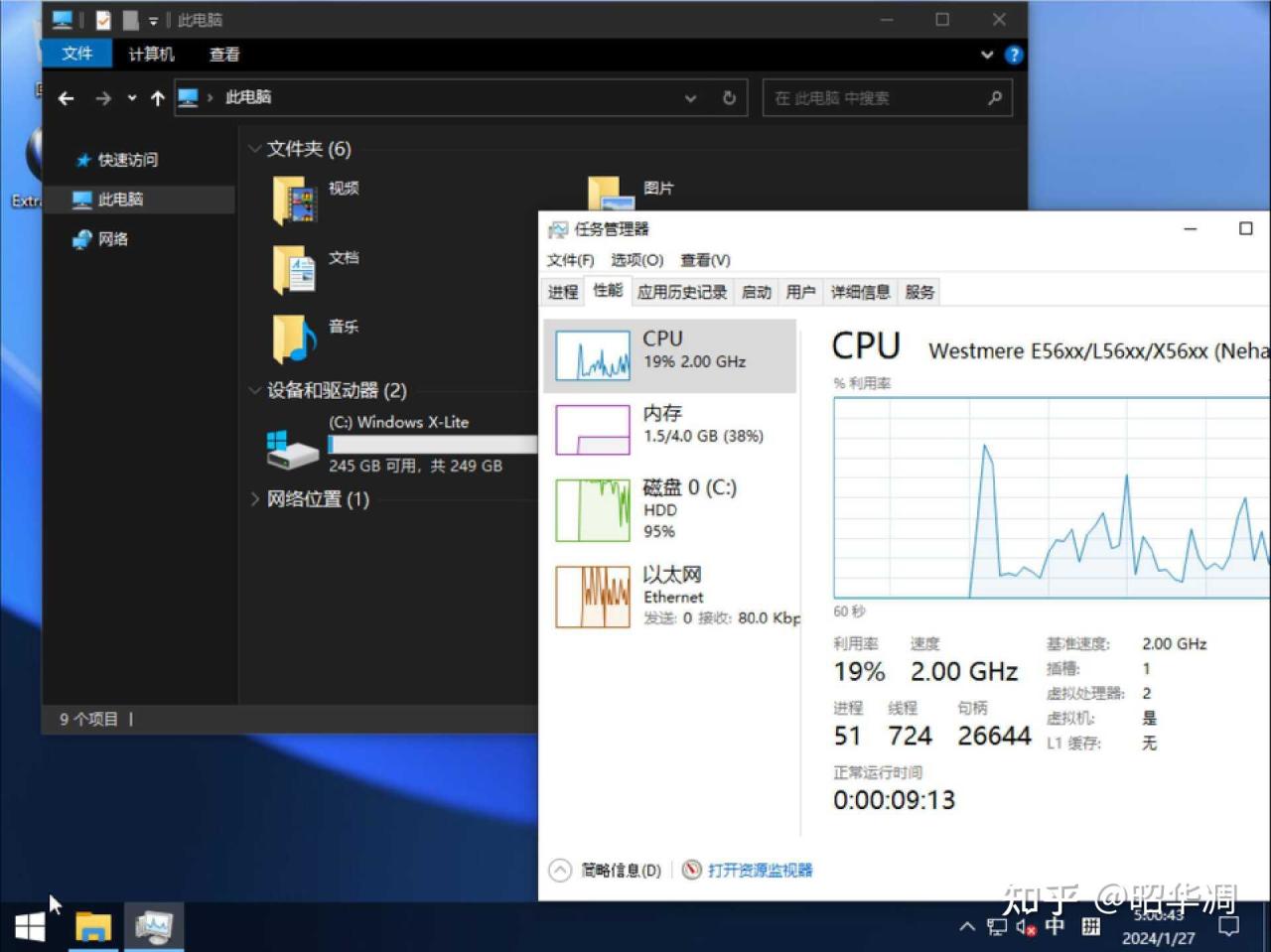Screen dimensions: 1271x952
Task: Collapse Task Manager to brief info (简略信息)
Action: [x=605, y=871]
